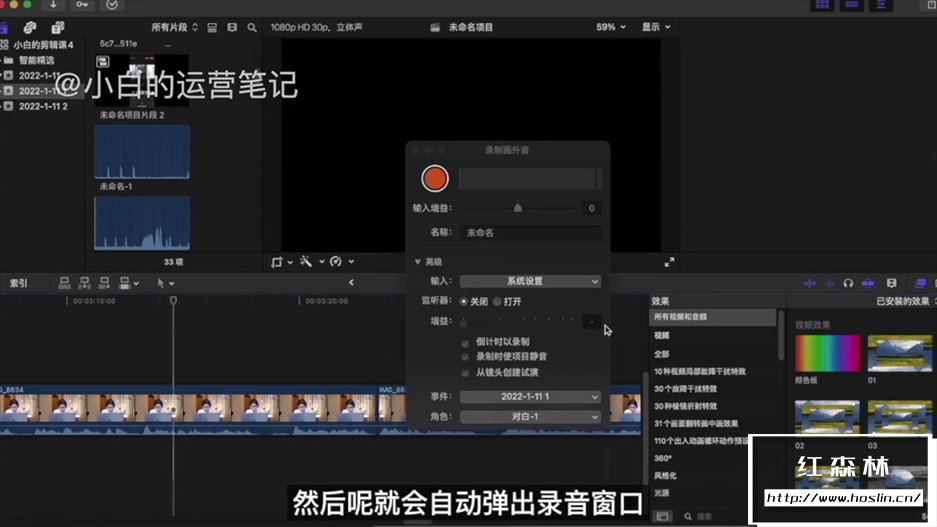Open the 角色 对白-1 dropdown
Viewport: 937px width, 527px height.
coord(530,416)
